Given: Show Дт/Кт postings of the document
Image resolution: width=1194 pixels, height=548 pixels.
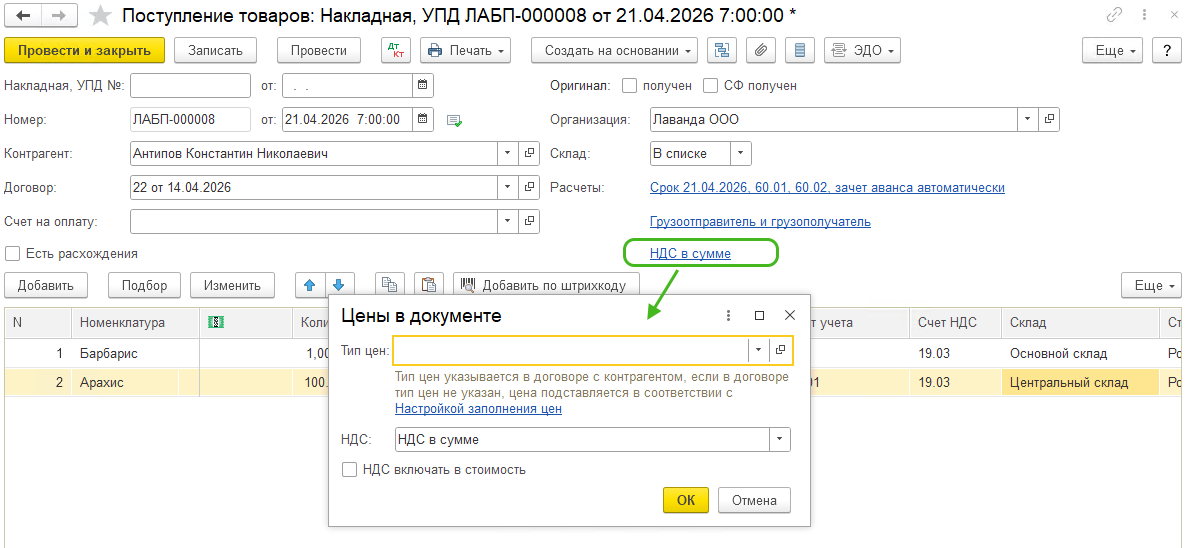Looking at the screenshot, I should tap(396, 50).
